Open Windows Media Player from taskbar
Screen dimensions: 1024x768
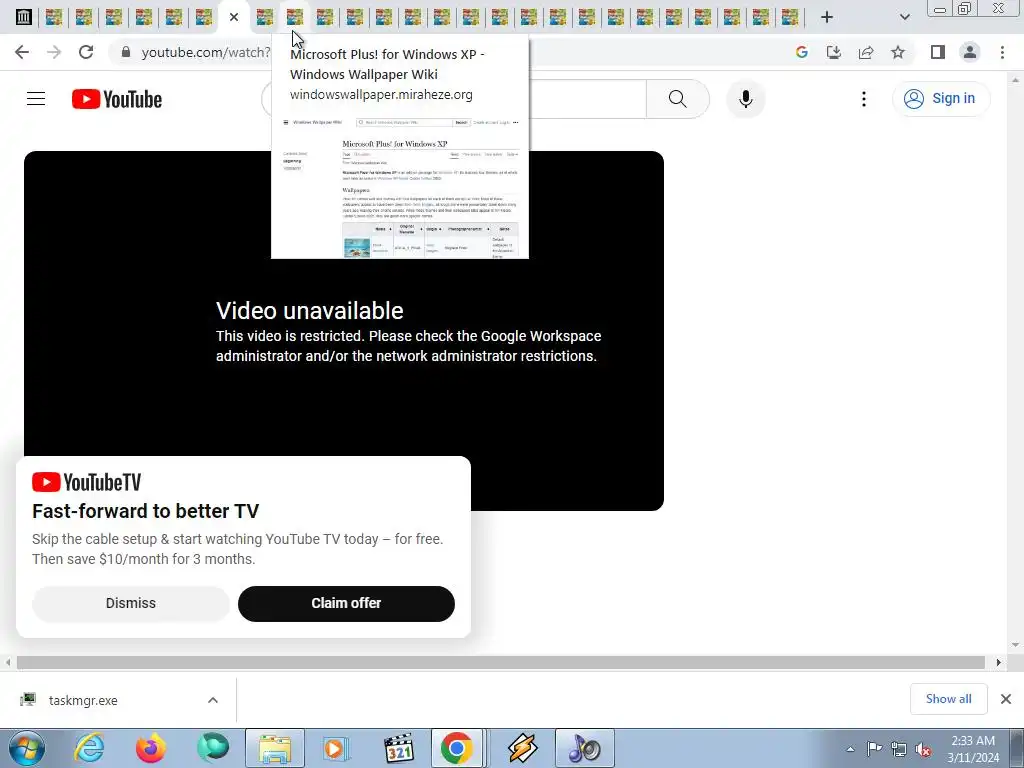(336, 748)
